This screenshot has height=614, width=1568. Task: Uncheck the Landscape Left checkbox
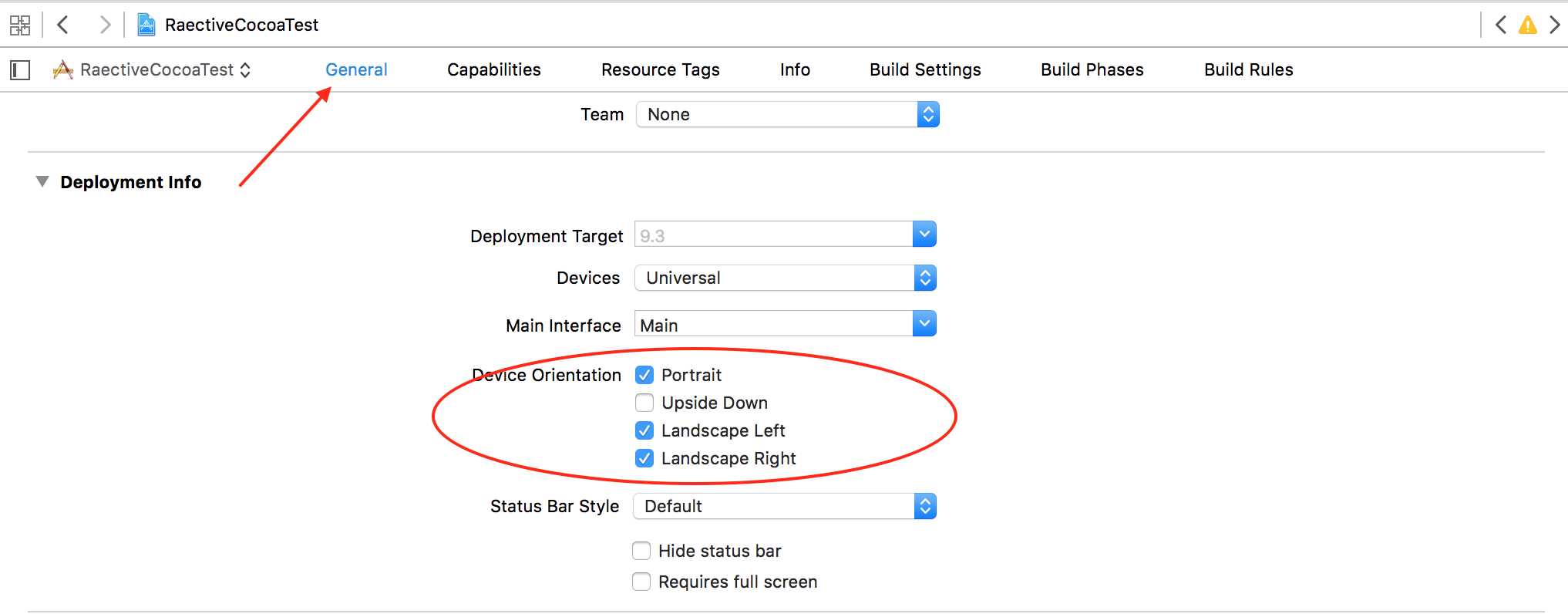point(644,430)
